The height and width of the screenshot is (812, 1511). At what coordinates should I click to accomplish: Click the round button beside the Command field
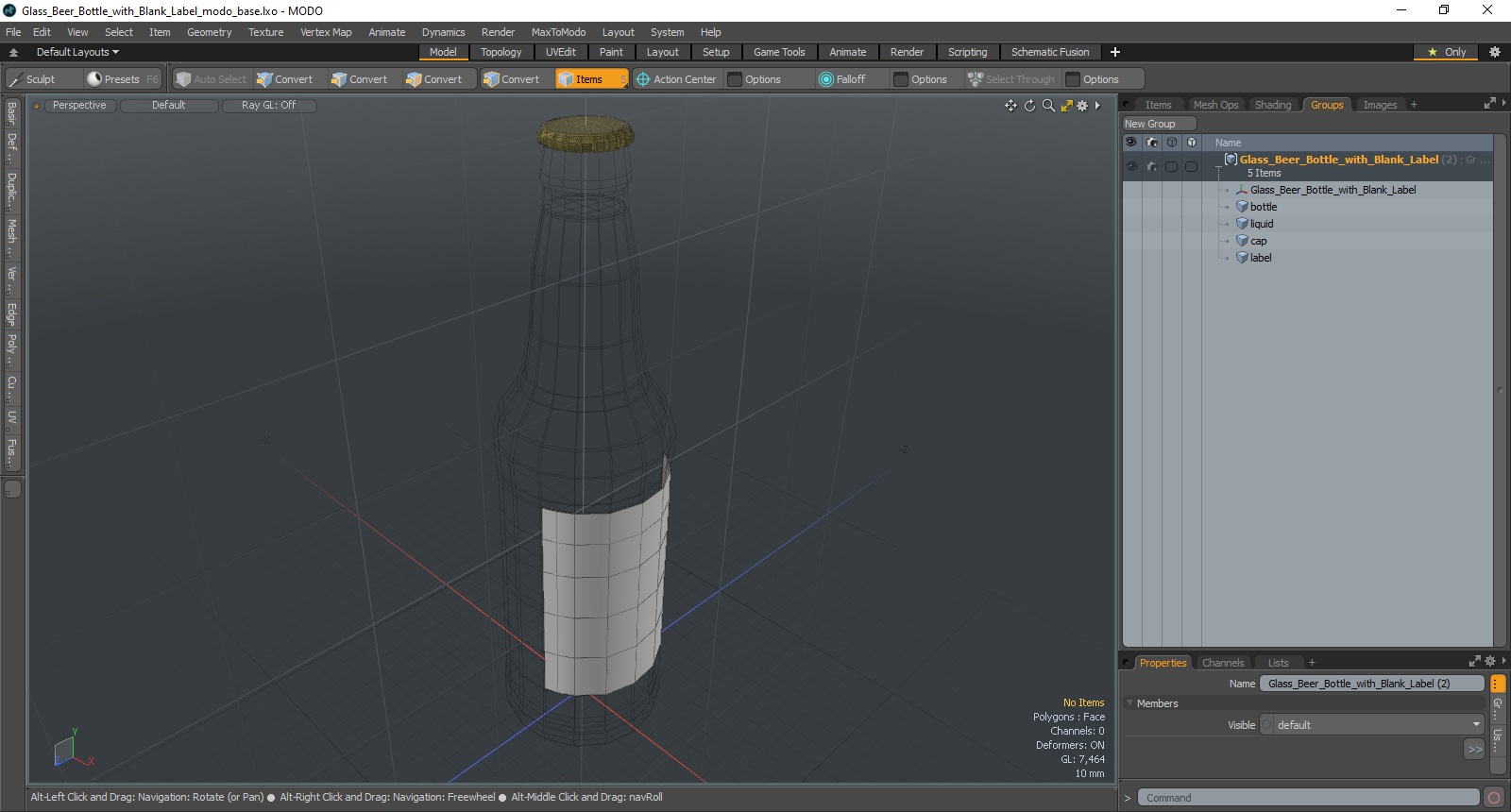click(x=1493, y=798)
